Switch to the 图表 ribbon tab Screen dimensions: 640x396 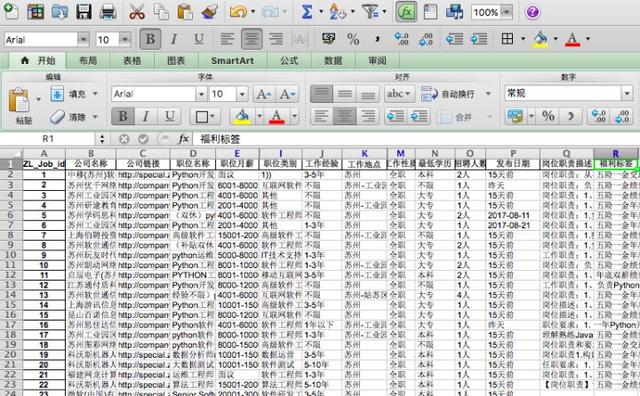176,61
